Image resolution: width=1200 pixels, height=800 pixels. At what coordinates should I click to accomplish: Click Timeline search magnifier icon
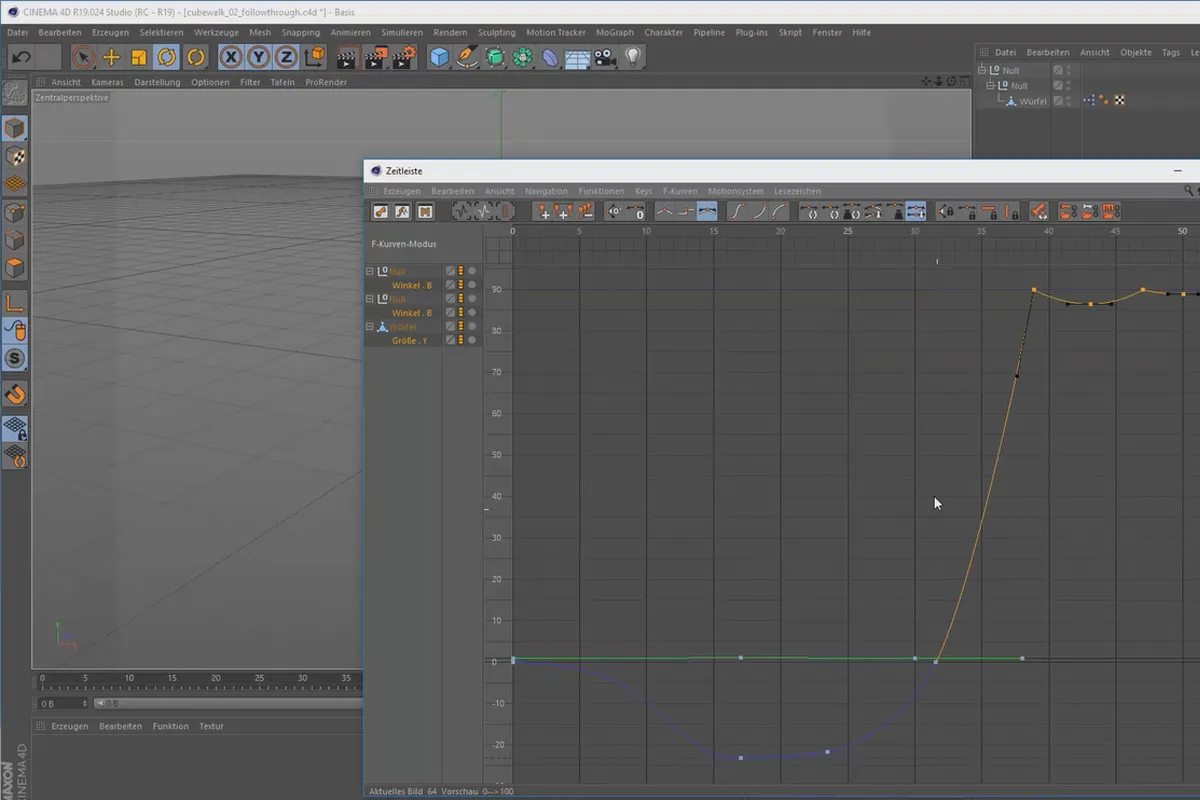point(1189,190)
